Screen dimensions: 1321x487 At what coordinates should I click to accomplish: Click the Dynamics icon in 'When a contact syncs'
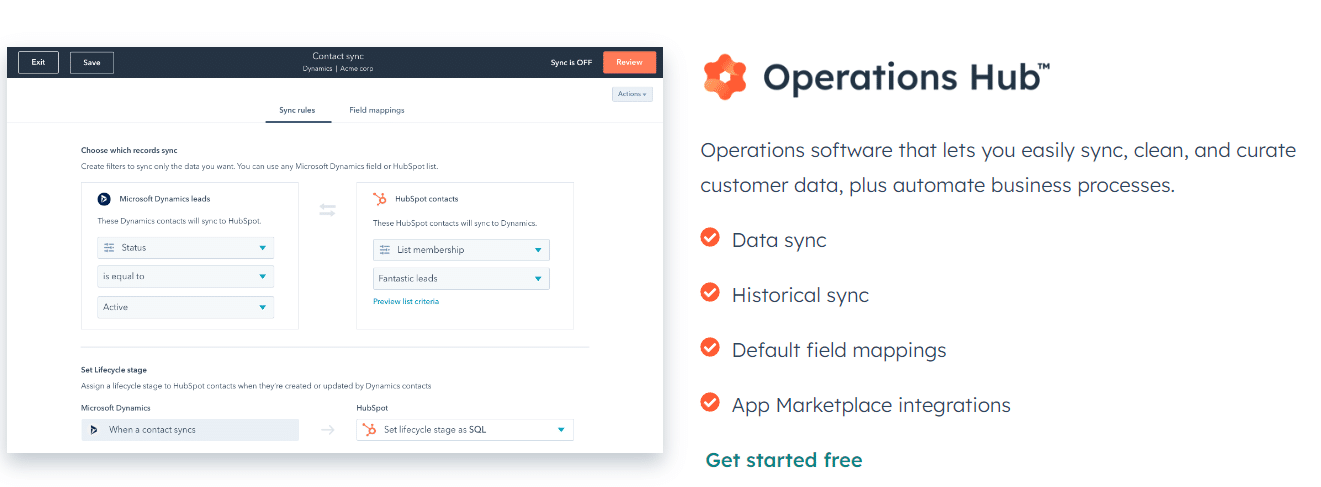click(94, 430)
